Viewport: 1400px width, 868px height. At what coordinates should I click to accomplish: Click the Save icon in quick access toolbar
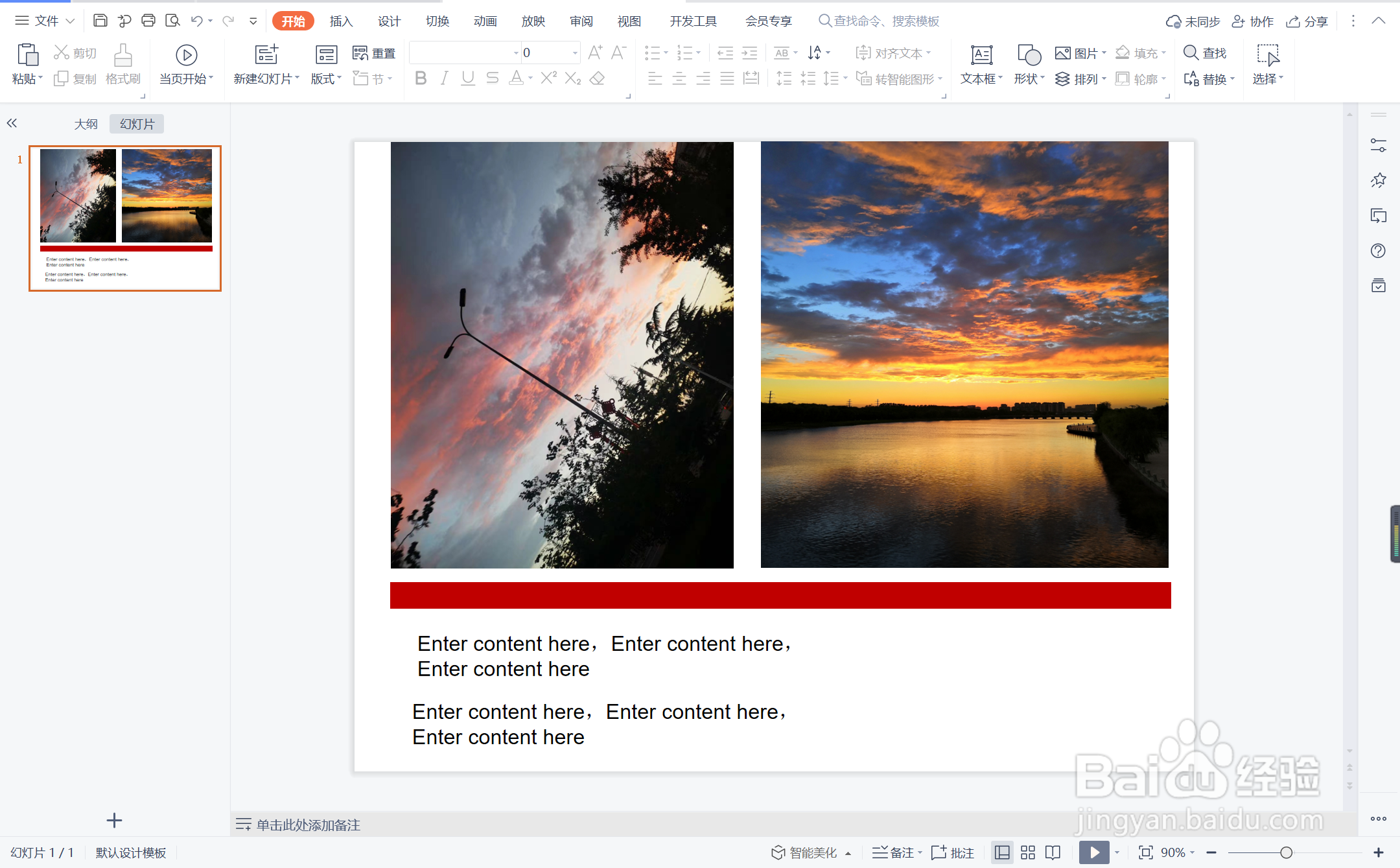tap(100, 21)
